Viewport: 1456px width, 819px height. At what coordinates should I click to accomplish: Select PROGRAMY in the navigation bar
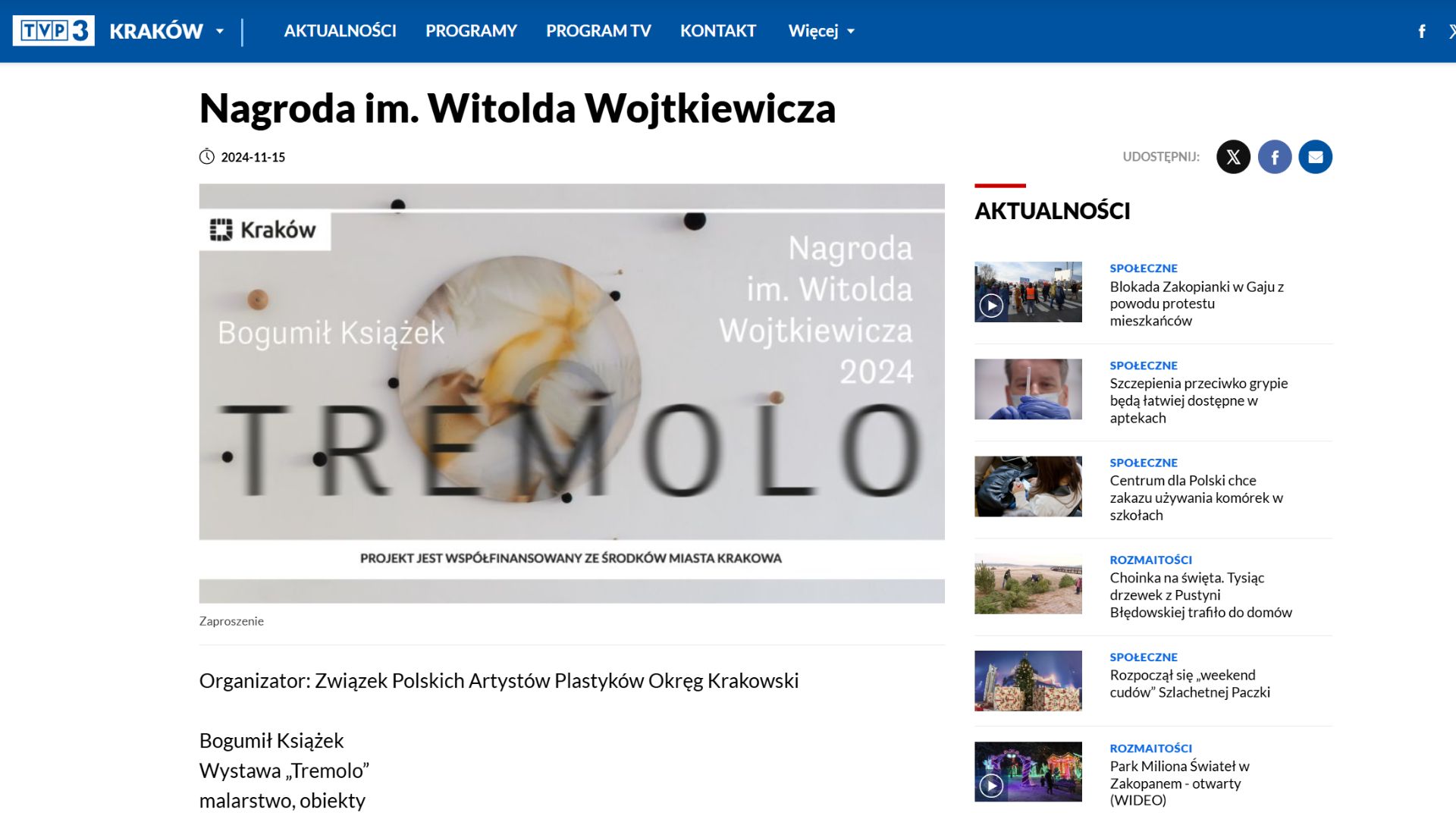[x=471, y=31]
